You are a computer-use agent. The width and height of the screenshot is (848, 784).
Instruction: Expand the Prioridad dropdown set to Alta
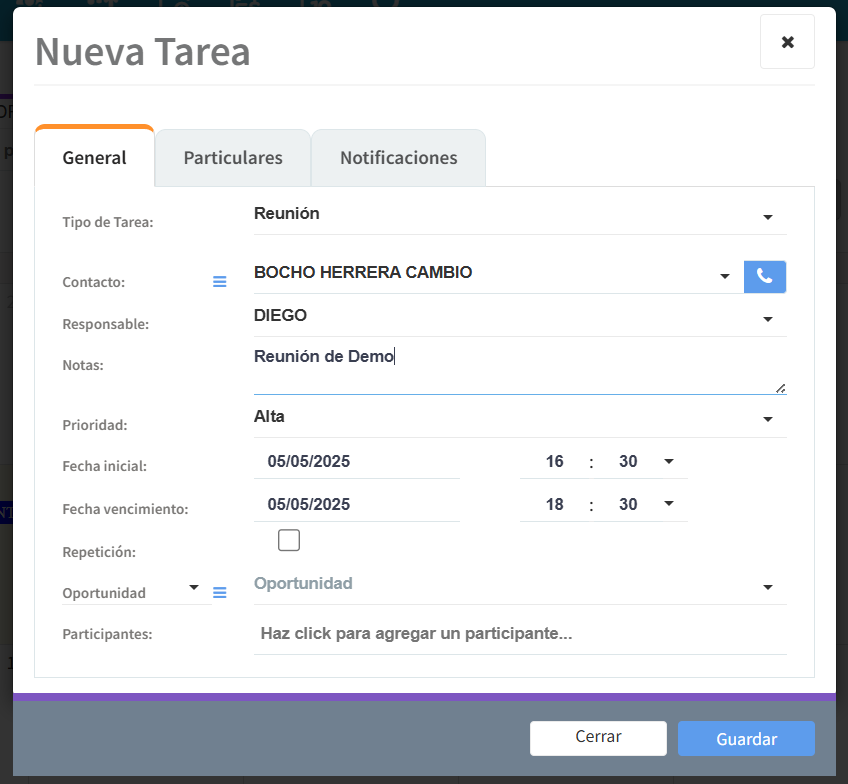767,419
